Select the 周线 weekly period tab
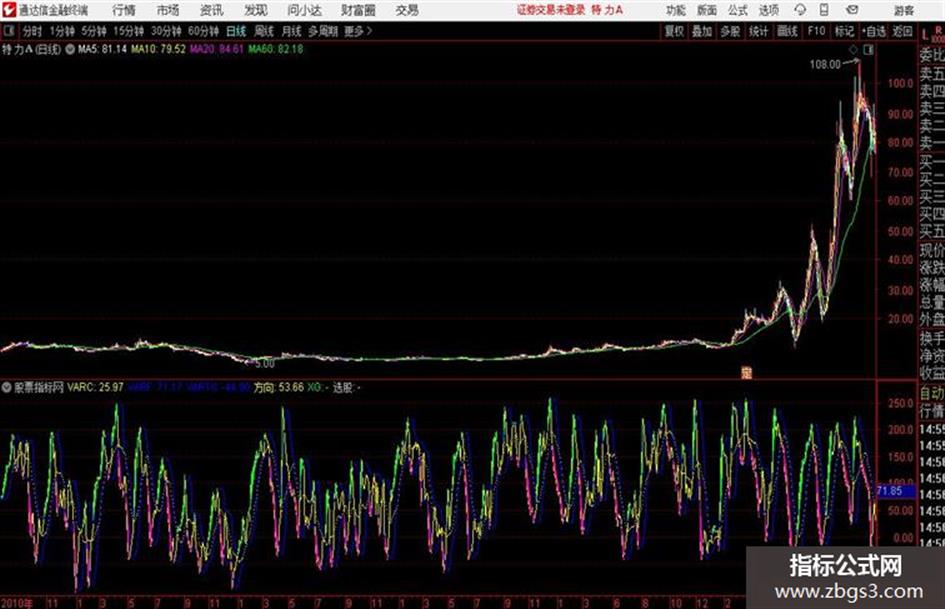 point(264,31)
